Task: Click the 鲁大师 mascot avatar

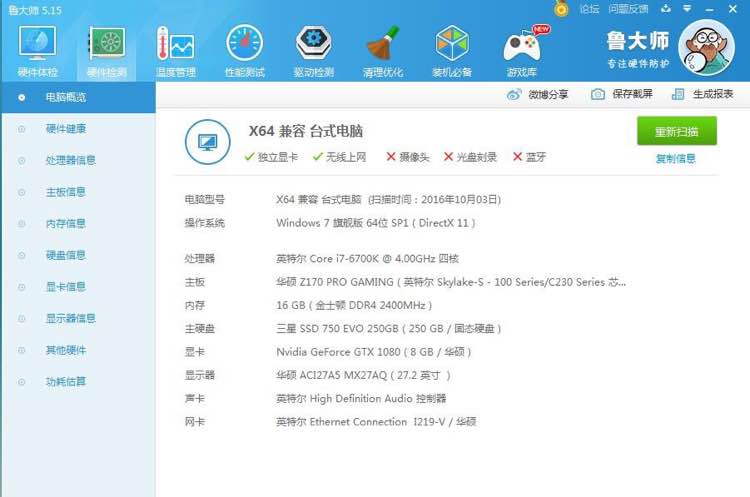Action: 706,47
